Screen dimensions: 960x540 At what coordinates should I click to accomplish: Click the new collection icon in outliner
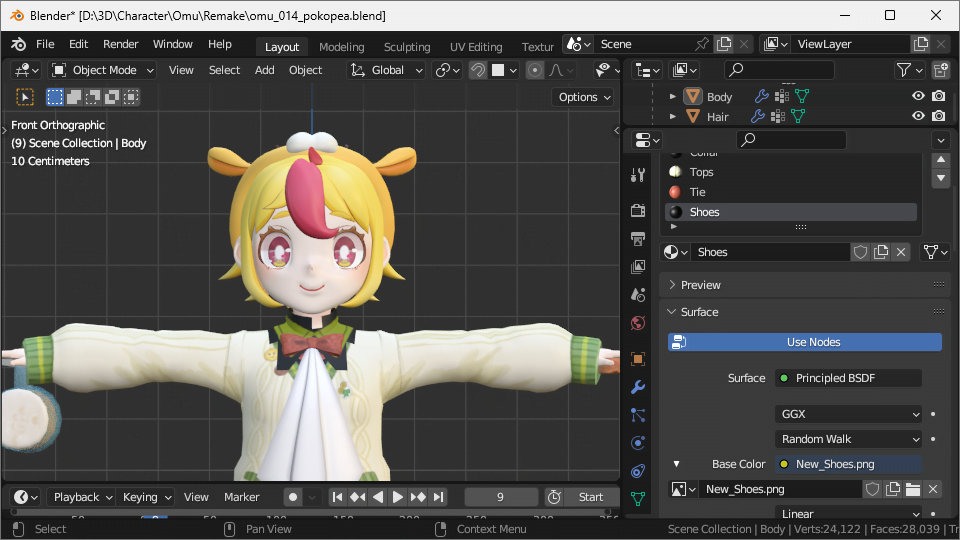[x=940, y=70]
